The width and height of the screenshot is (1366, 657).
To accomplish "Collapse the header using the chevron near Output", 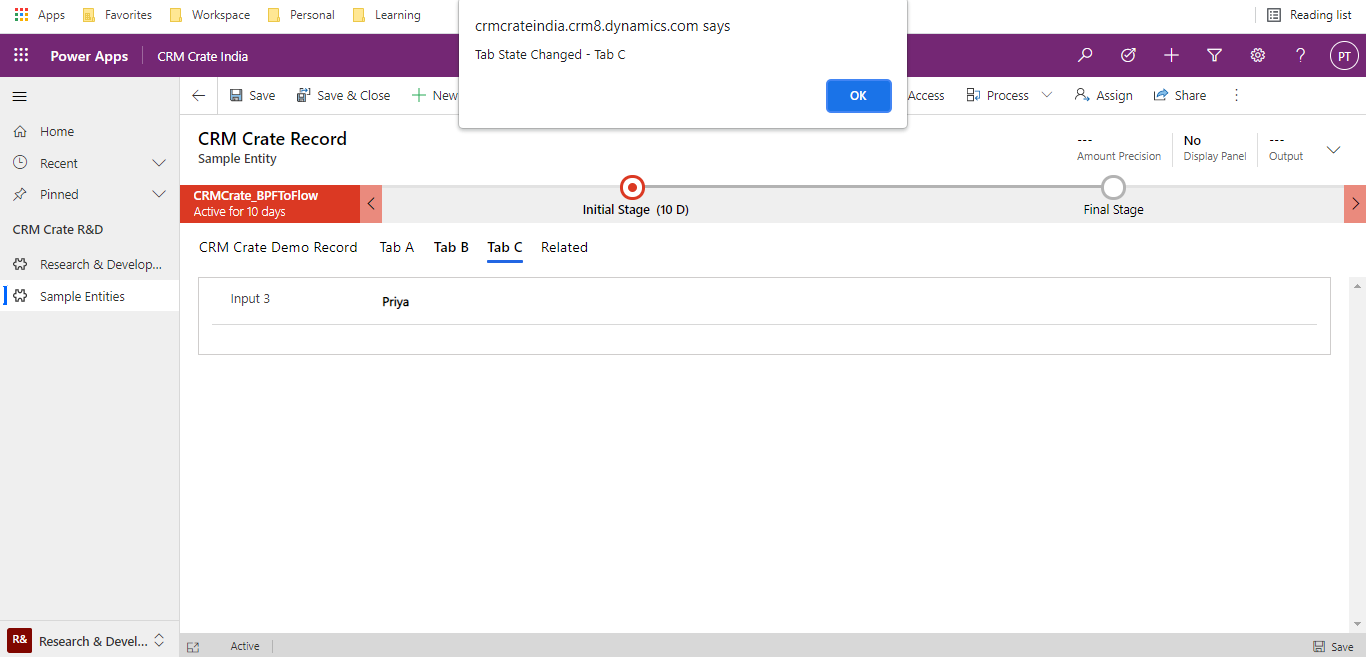I will click(1333, 149).
